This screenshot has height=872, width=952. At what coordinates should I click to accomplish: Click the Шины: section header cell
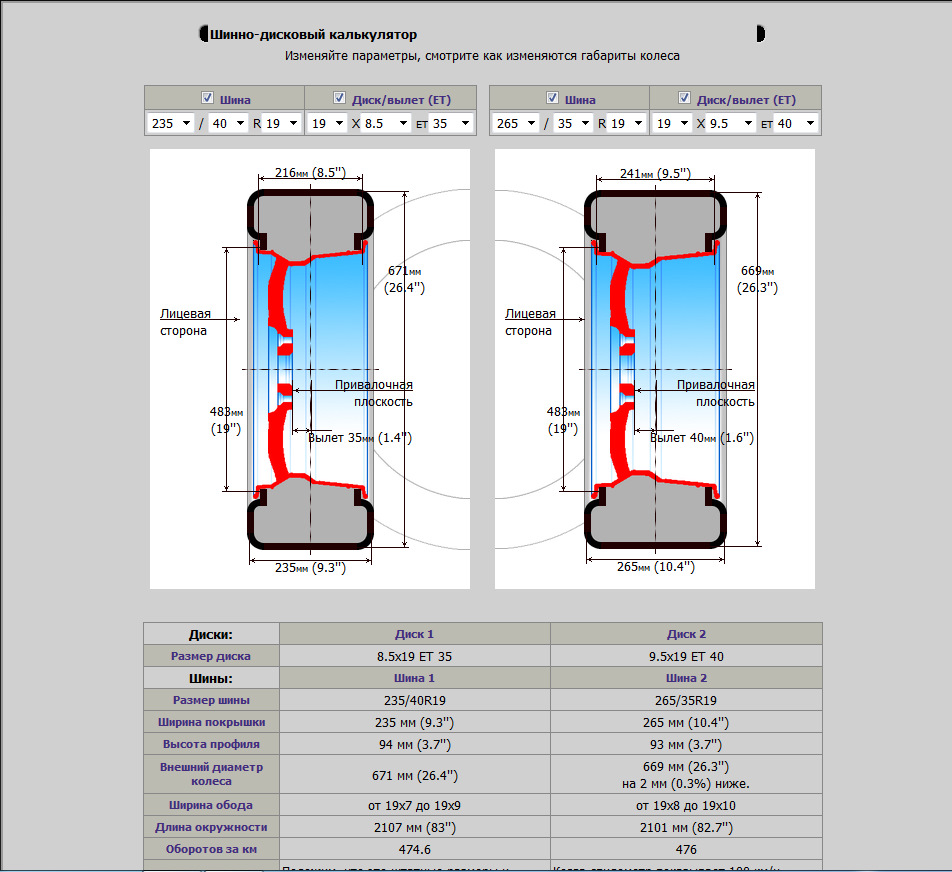click(211, 678)
